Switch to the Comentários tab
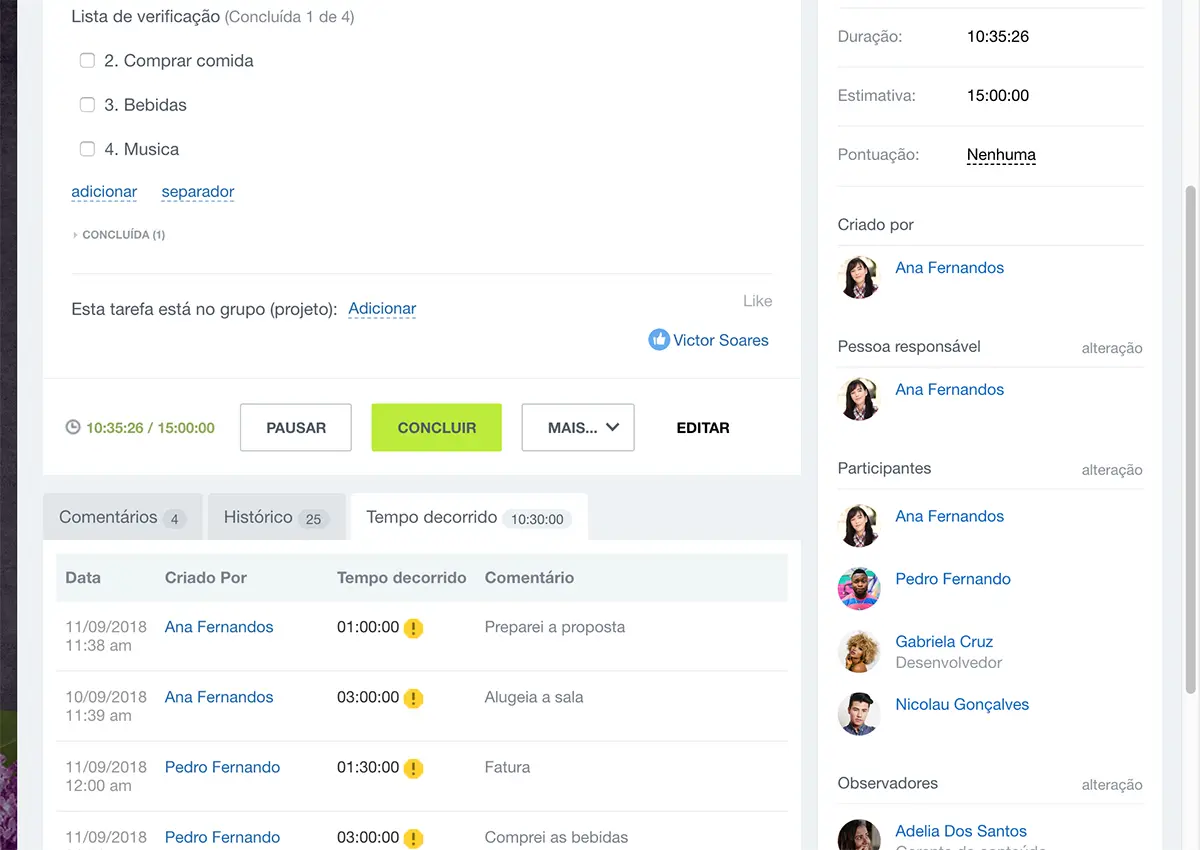The height and width of the screenshot is (850, 1200). click(x=122, y=517)
